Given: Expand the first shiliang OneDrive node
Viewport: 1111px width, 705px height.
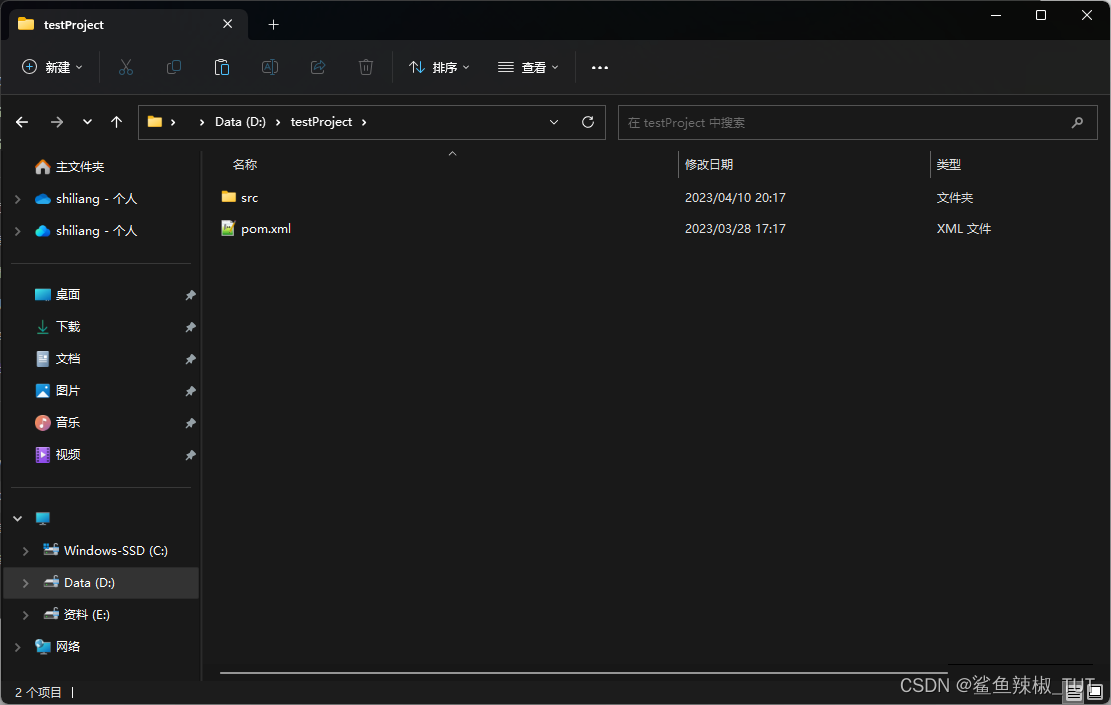Looking at the screenshot, I should pos(18,199).
